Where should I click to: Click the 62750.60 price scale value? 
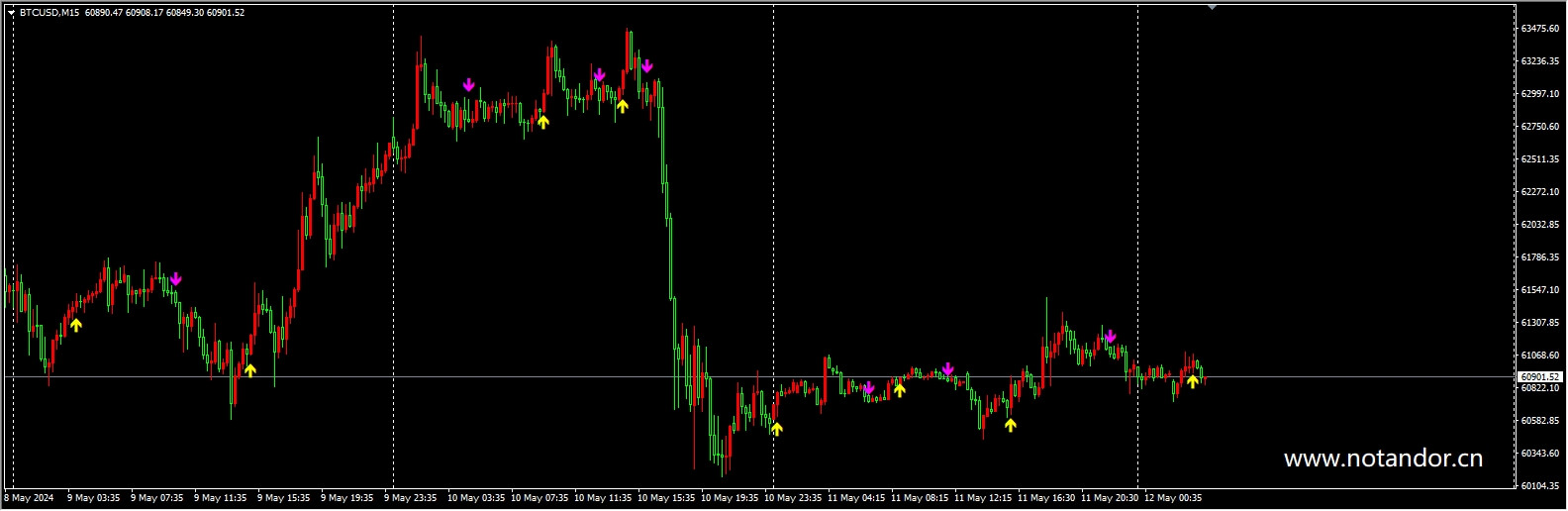(1540, 127)
